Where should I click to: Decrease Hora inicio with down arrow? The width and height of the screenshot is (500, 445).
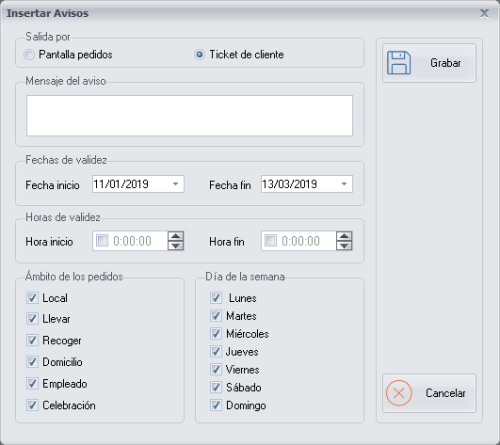click(176, 246)
